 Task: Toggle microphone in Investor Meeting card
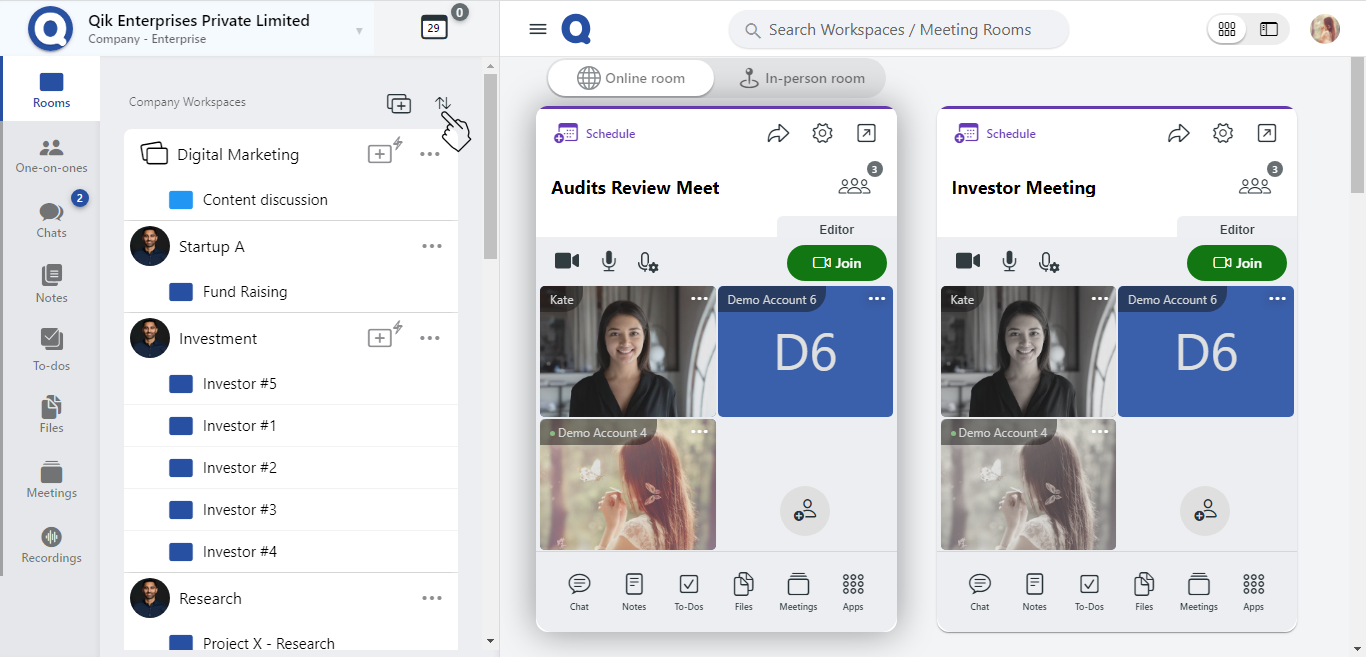click(x=1009, y=262)
